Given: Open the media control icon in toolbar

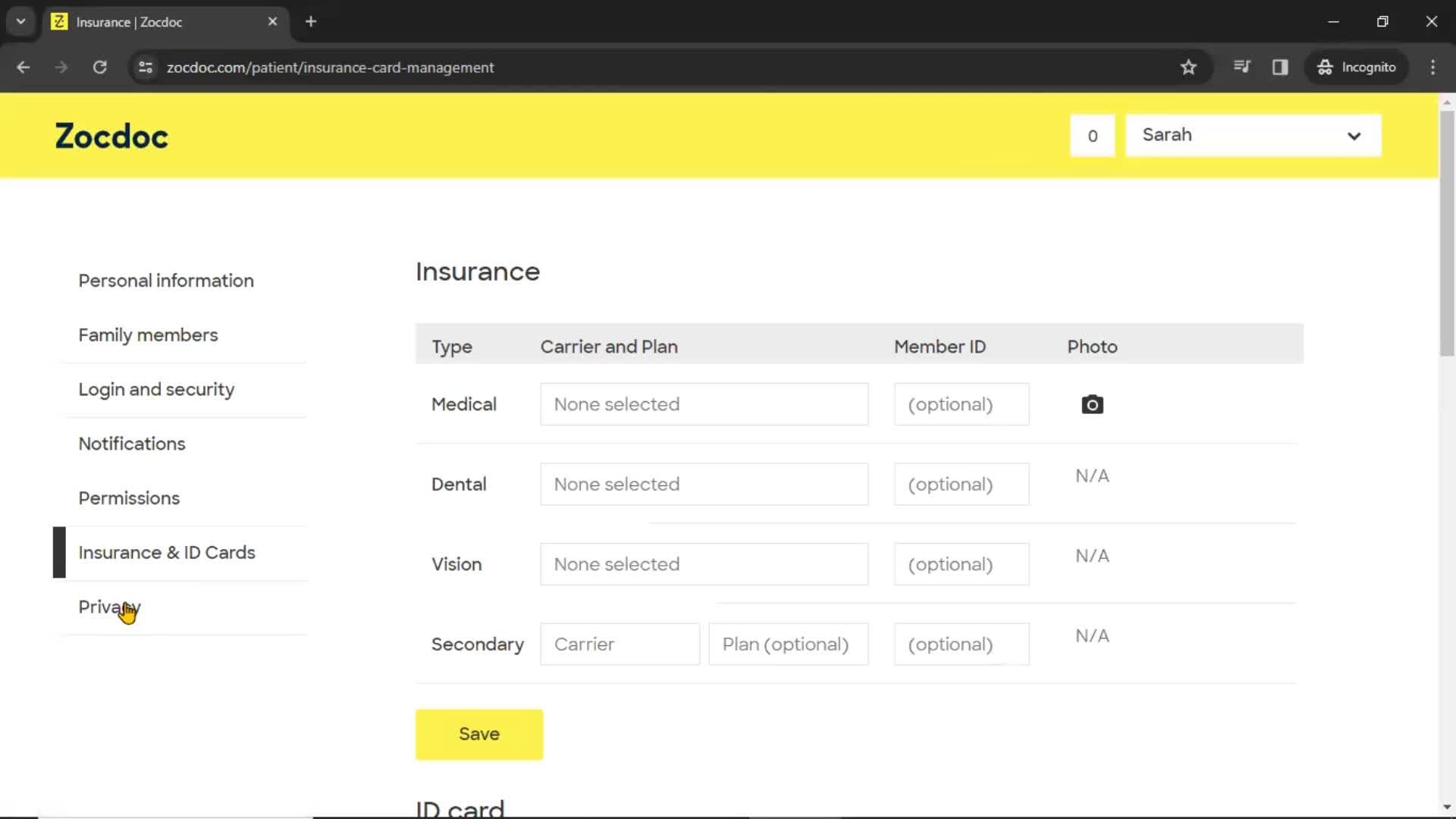Looking at the screenshot, I should point(1241,67).
